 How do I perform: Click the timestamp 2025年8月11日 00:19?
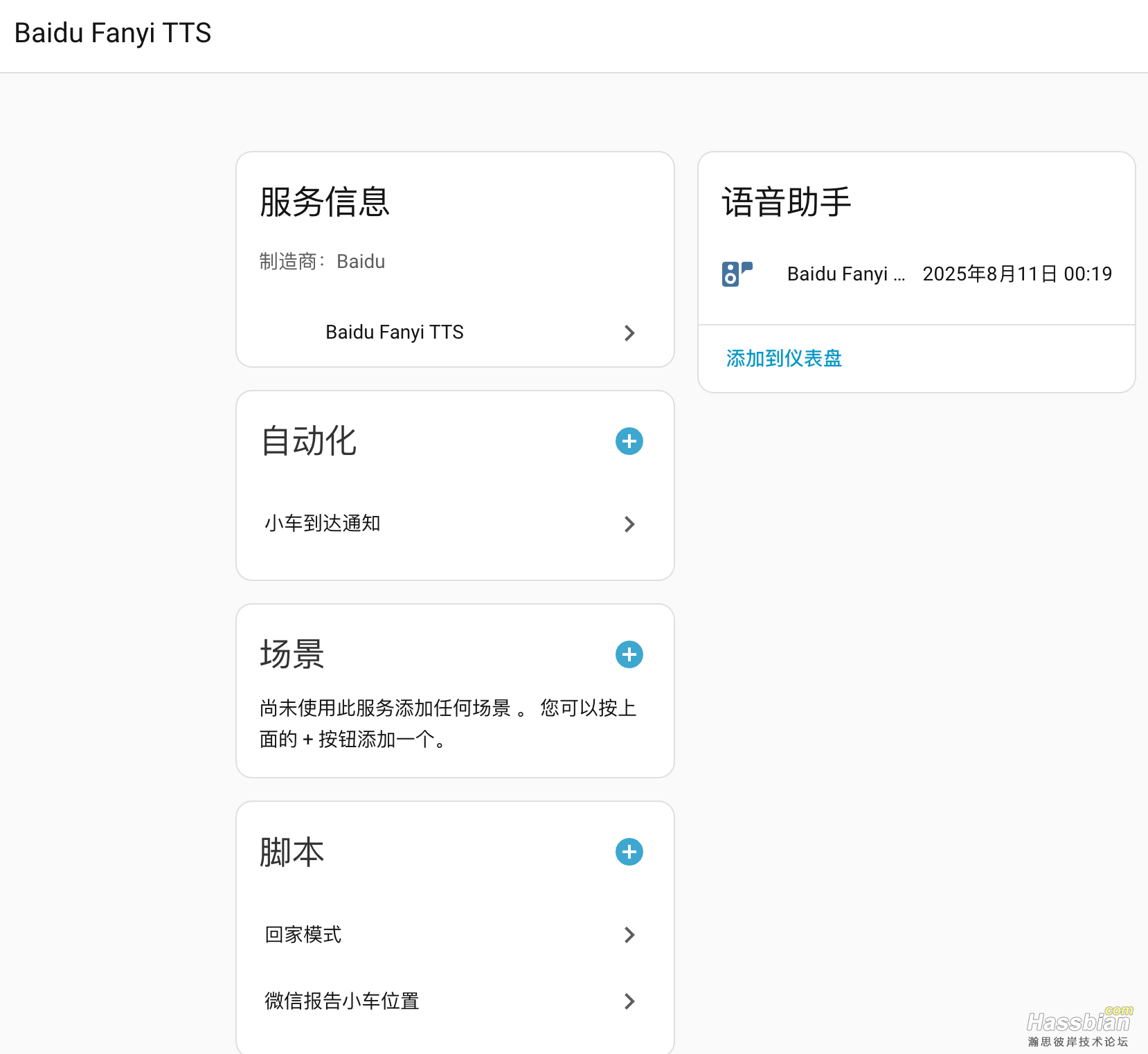pos(1017,274)
